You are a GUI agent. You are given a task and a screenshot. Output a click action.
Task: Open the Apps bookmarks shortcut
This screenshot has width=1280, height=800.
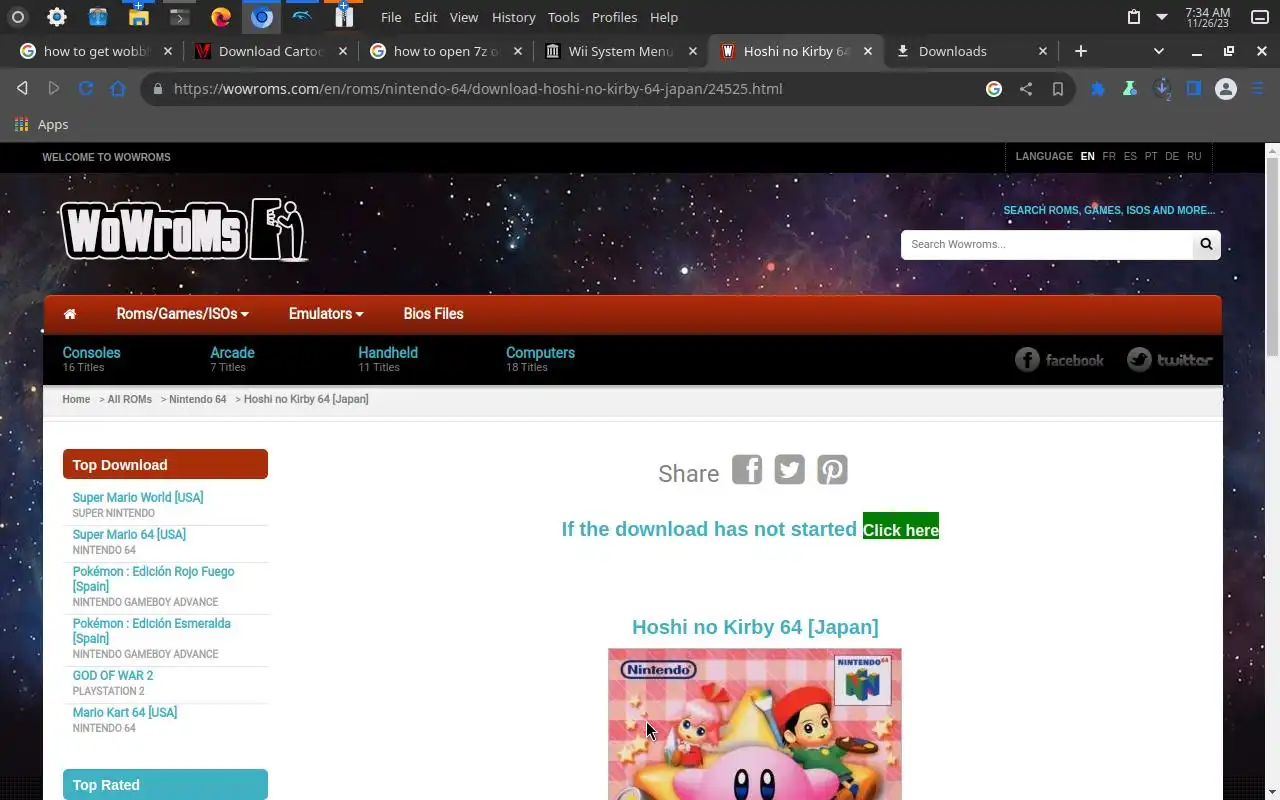[x=41, y=125]
